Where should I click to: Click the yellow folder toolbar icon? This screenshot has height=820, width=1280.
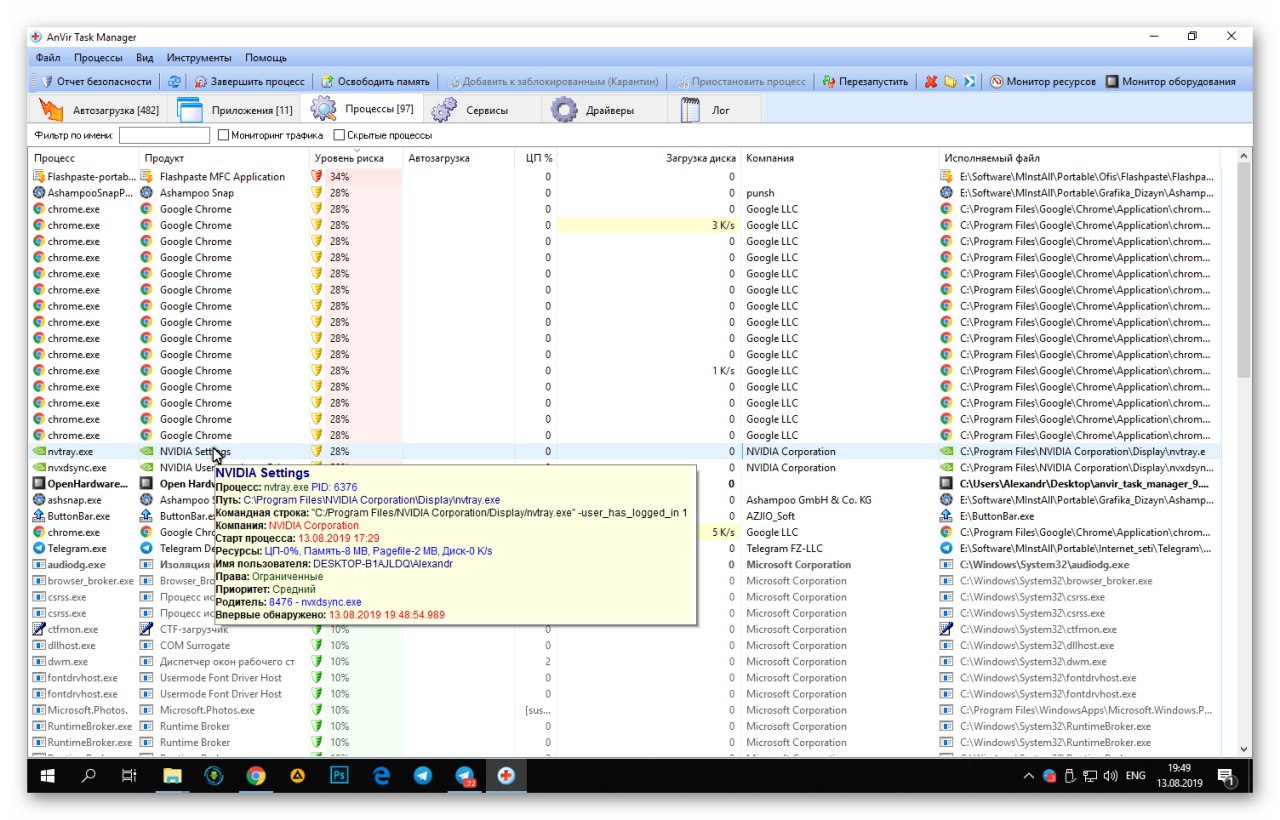pos(951,82)
